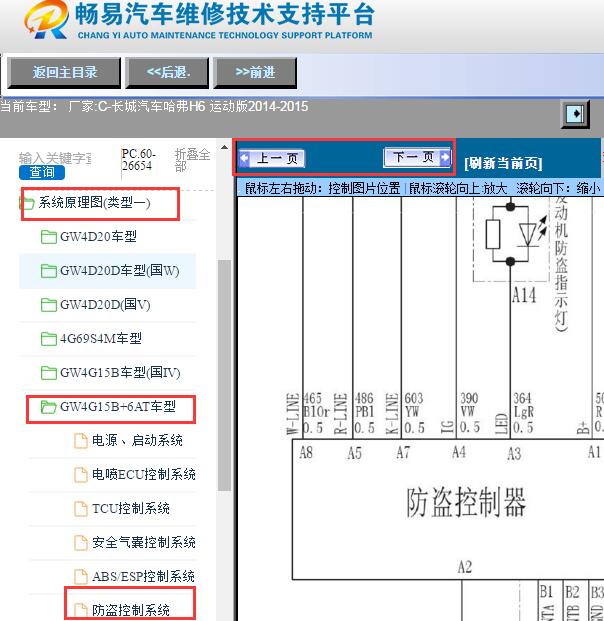Click folder icon beside 4G69S4M车型
Image resolution: width=604 pixels, height=621 pixels.
coord(49,339)
